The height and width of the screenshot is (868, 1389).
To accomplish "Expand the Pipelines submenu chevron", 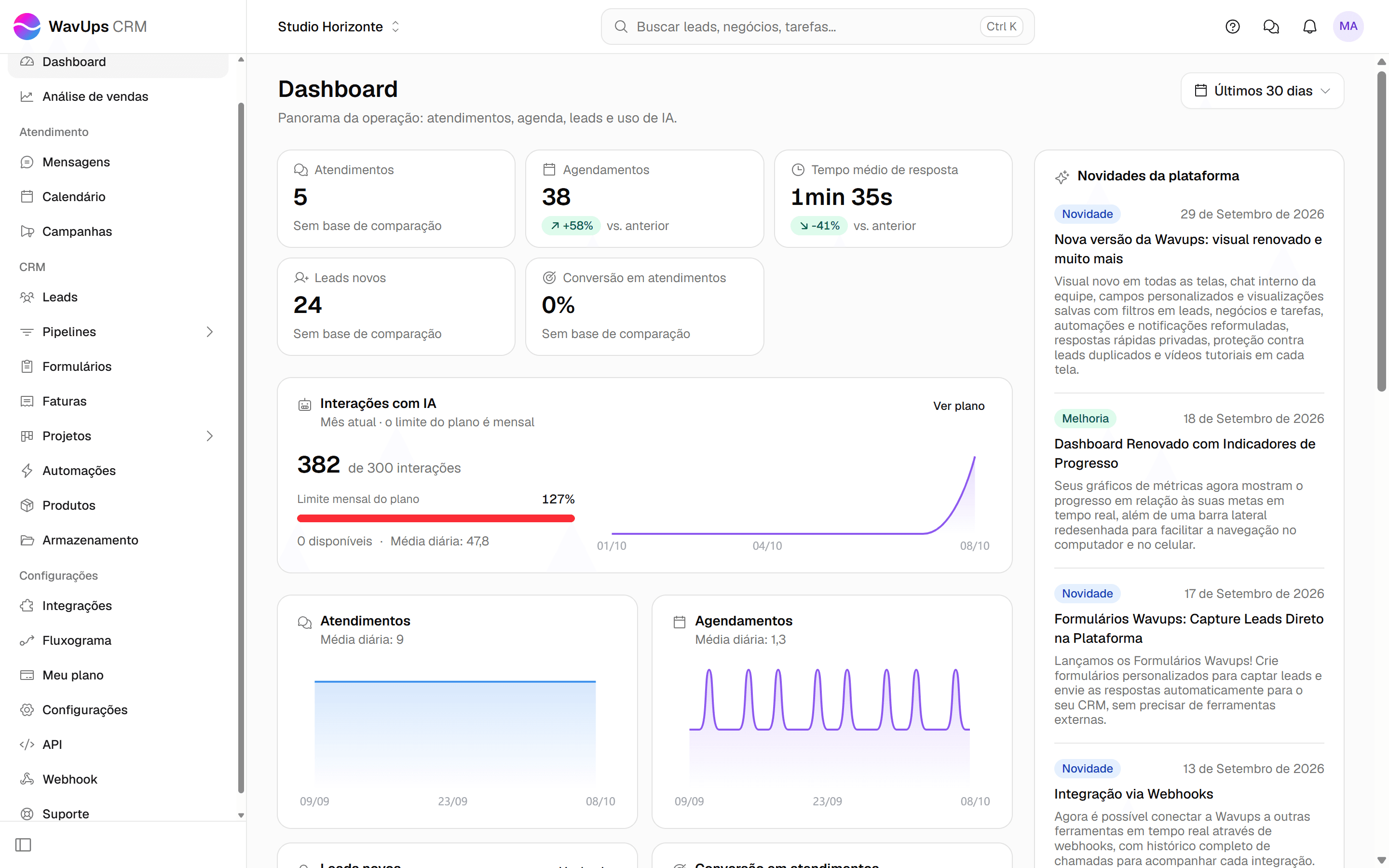I will pyautogui.click(x=209, y=332).
